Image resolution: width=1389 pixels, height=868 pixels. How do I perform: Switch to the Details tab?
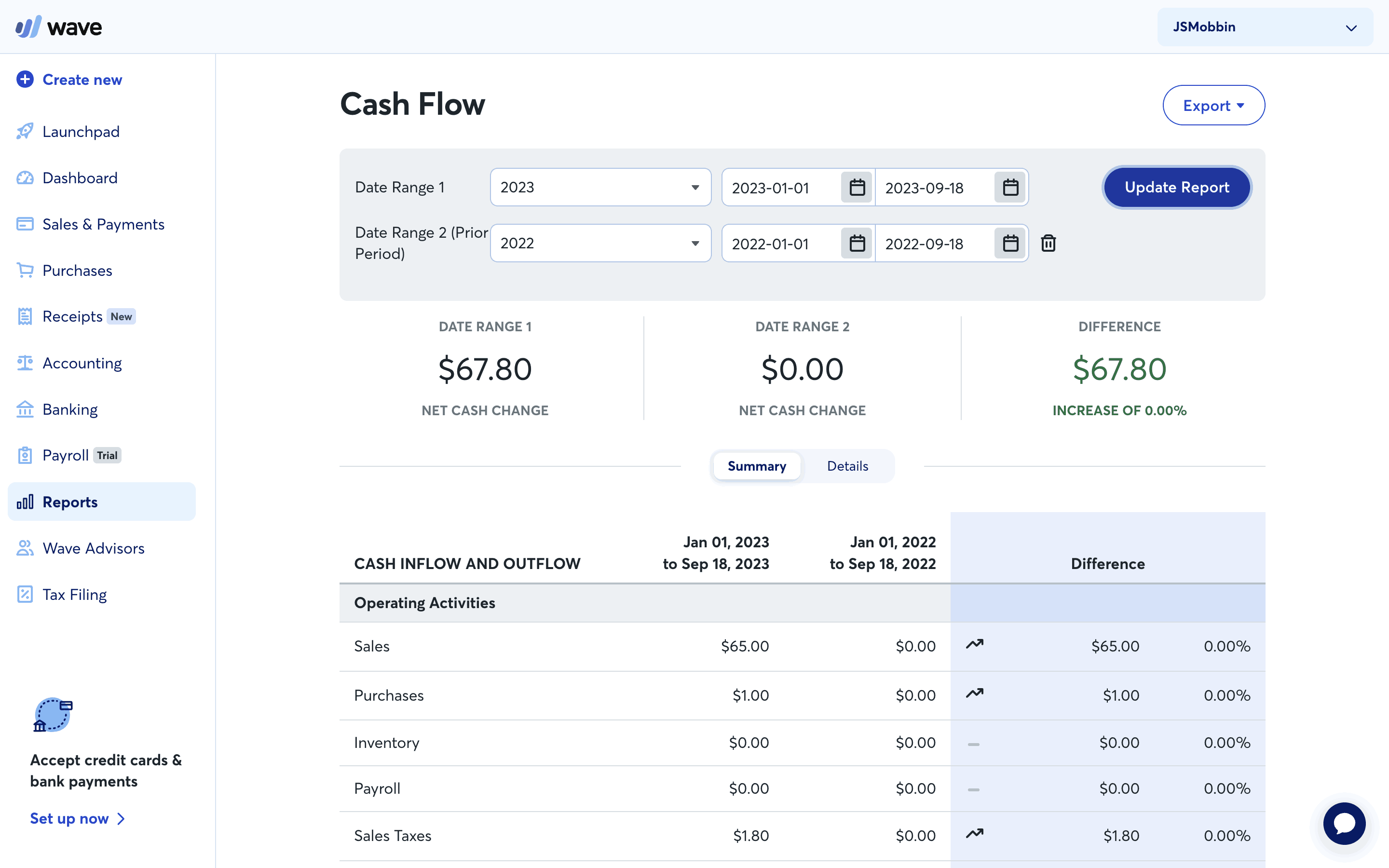click(x=847, y=466)
